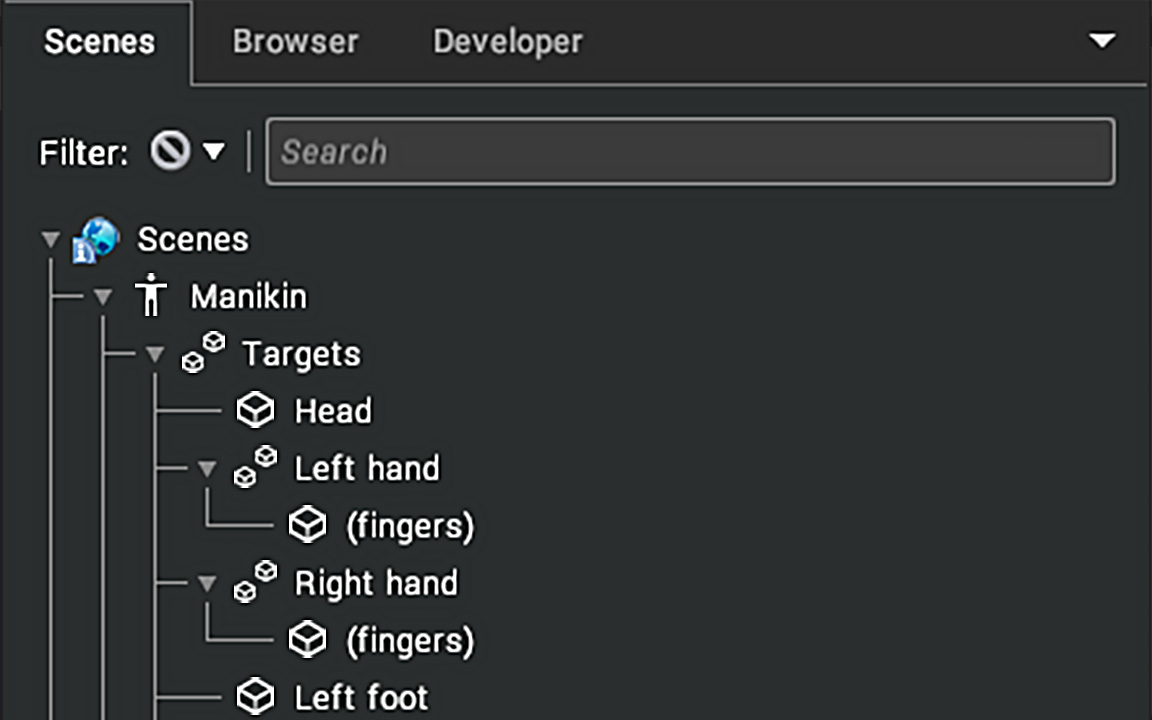This screenshot has height=720, width=1152.
Task: Switch to the Developer tab
Action: click(508, 42)
